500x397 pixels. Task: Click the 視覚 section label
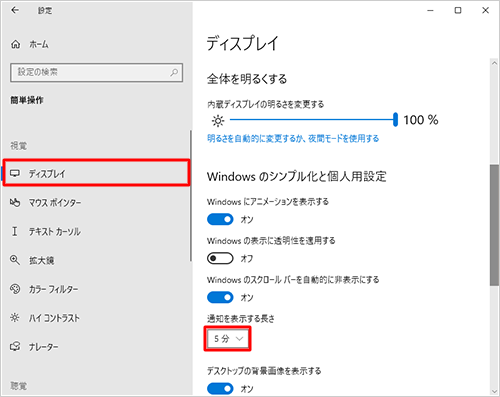click(x=19, y=146)
